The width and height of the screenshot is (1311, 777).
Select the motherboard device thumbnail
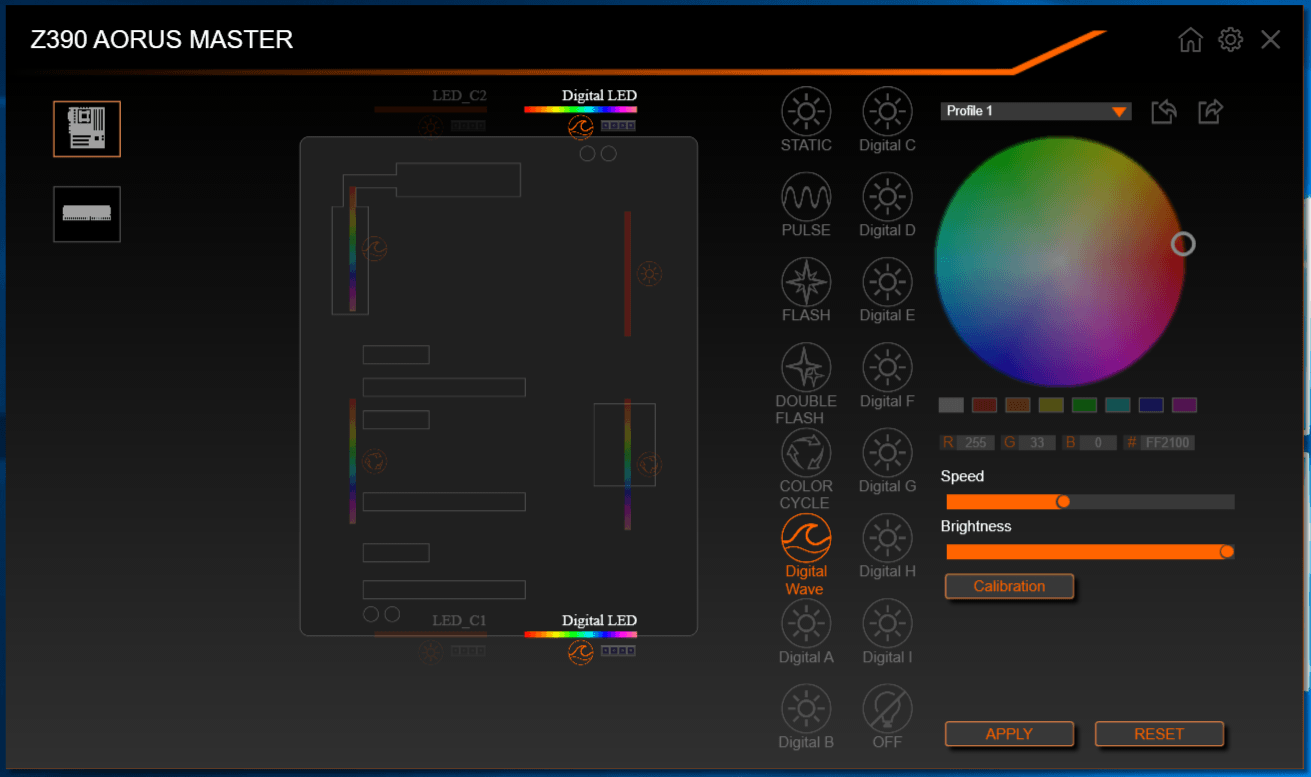87,129
